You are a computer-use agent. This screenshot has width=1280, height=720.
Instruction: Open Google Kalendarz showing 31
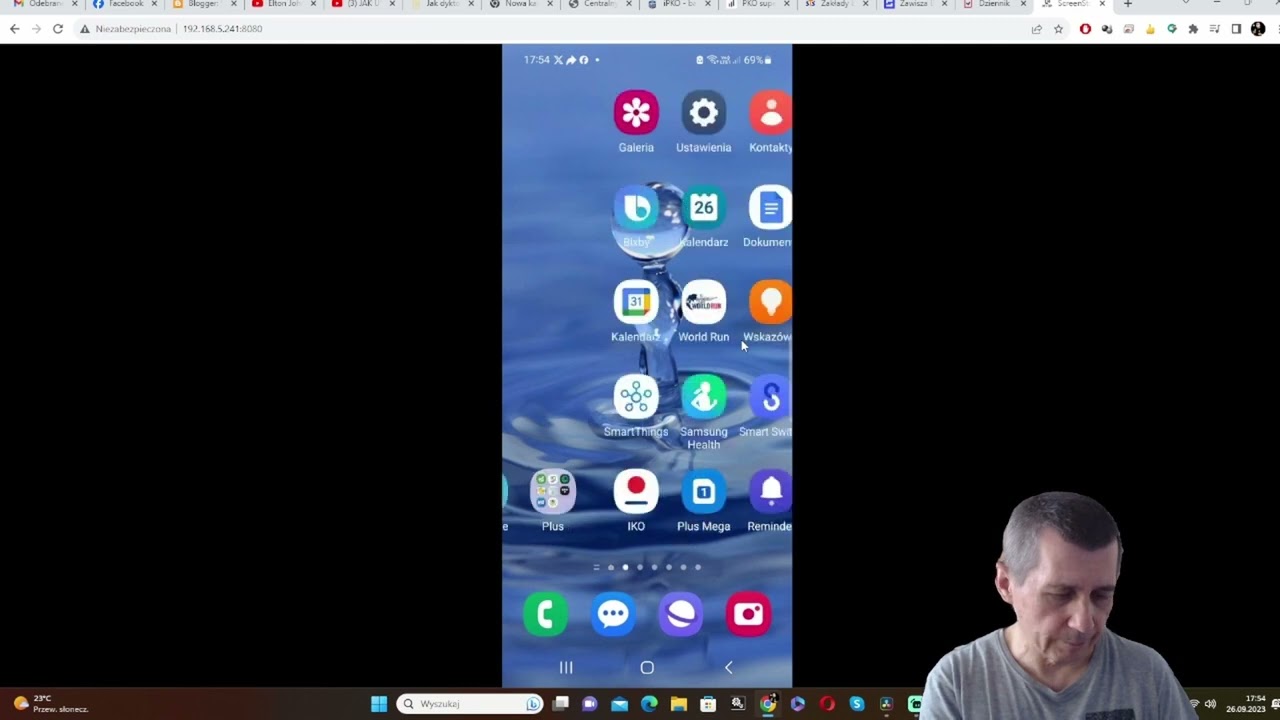(x=636, y=302)
